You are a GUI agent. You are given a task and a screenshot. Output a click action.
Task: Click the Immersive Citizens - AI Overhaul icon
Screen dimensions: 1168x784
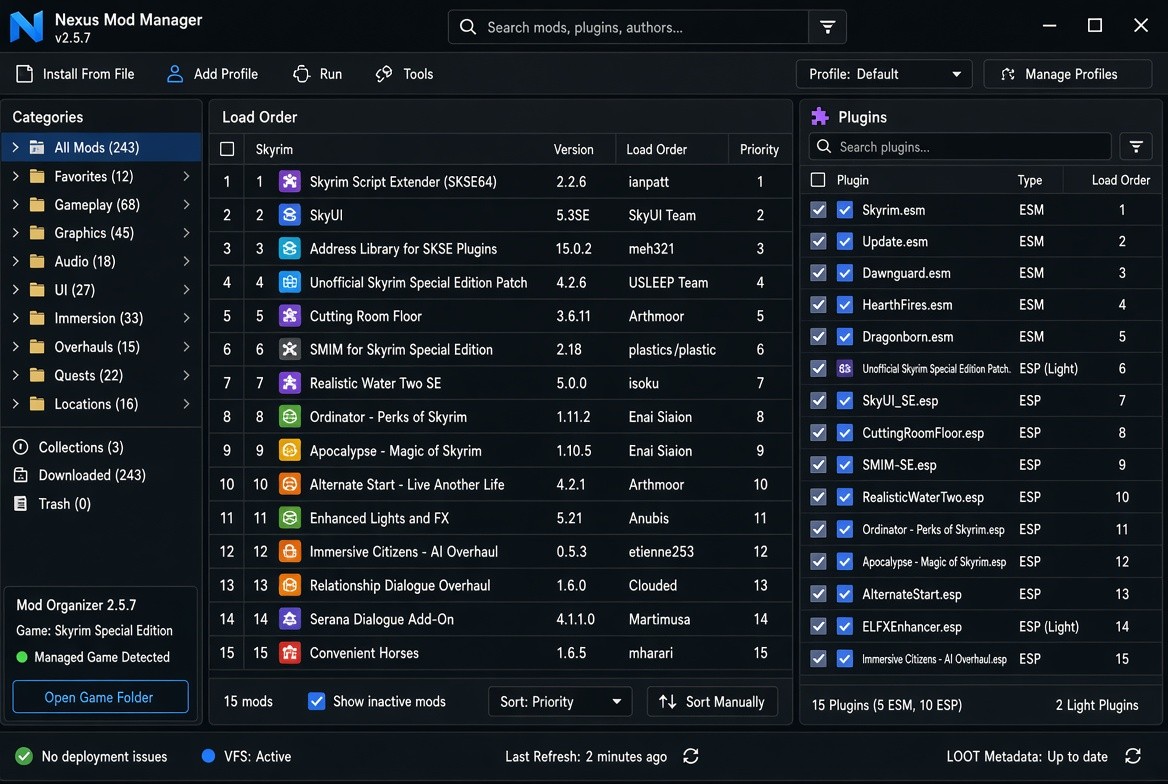point(290,551)
